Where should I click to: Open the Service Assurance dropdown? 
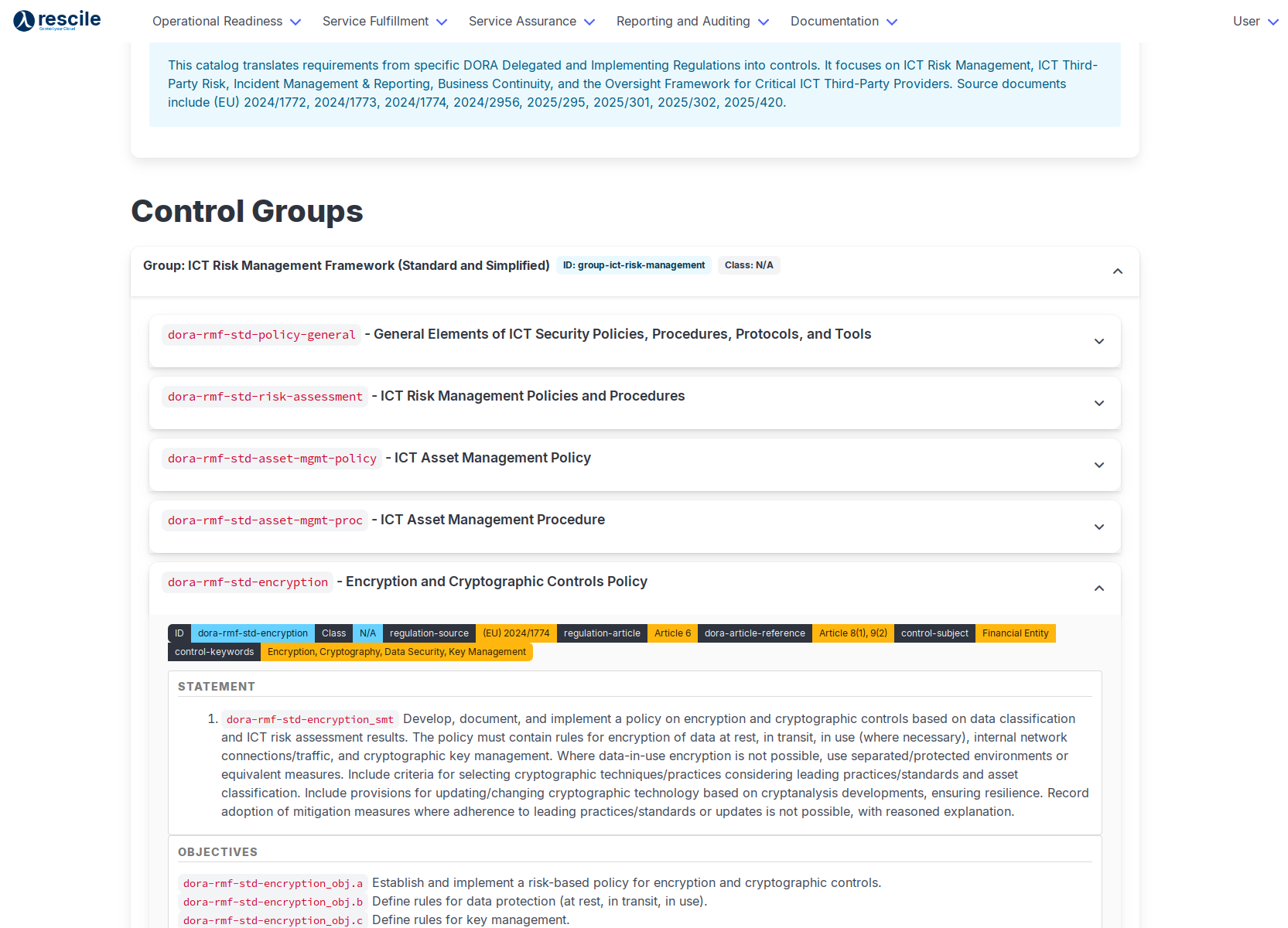pyautogui.click(x=531, y=22)
